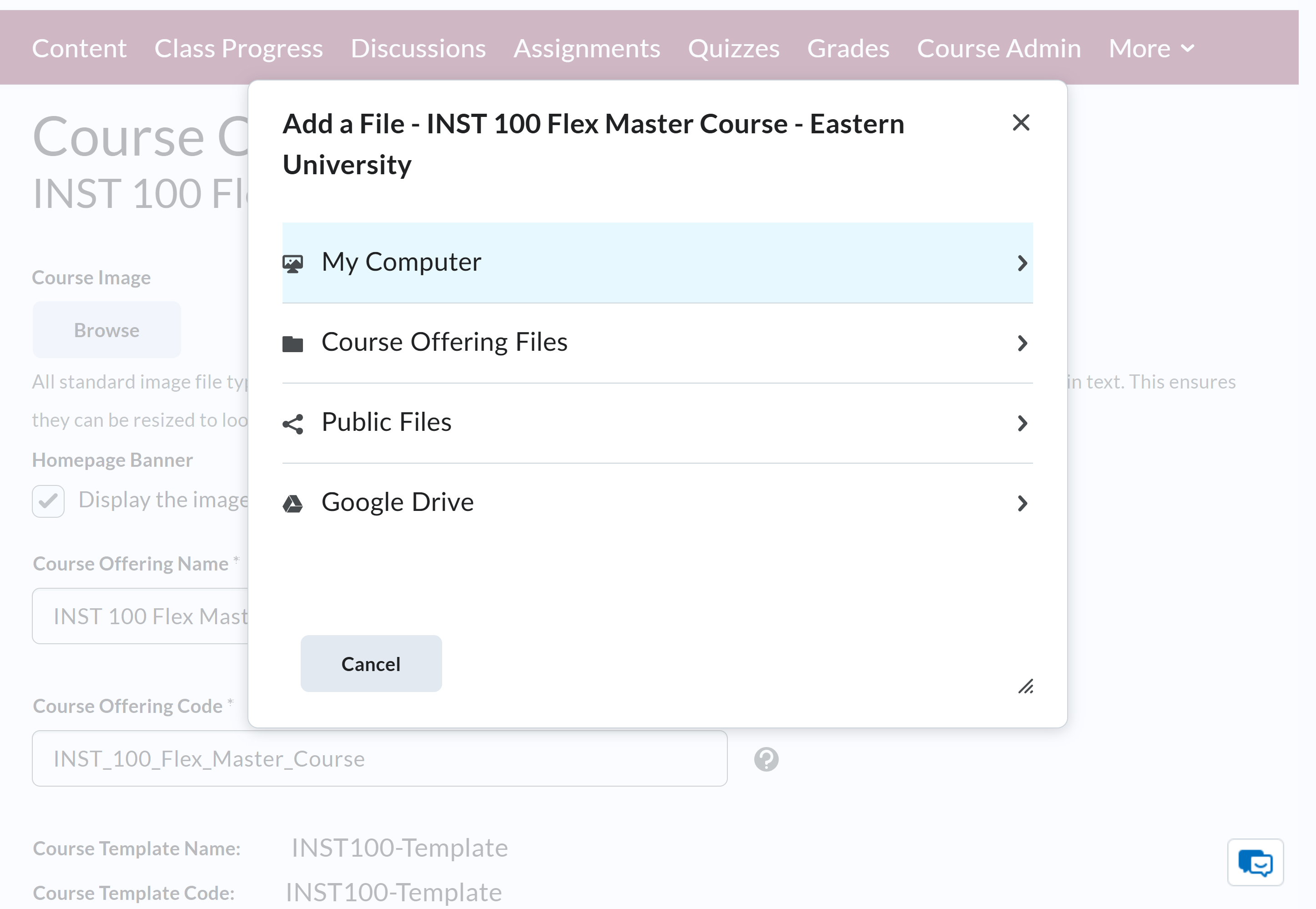Click the Course Offering Code input field
This screenshot has height=909, width=1316.
[x=380, y=759]
